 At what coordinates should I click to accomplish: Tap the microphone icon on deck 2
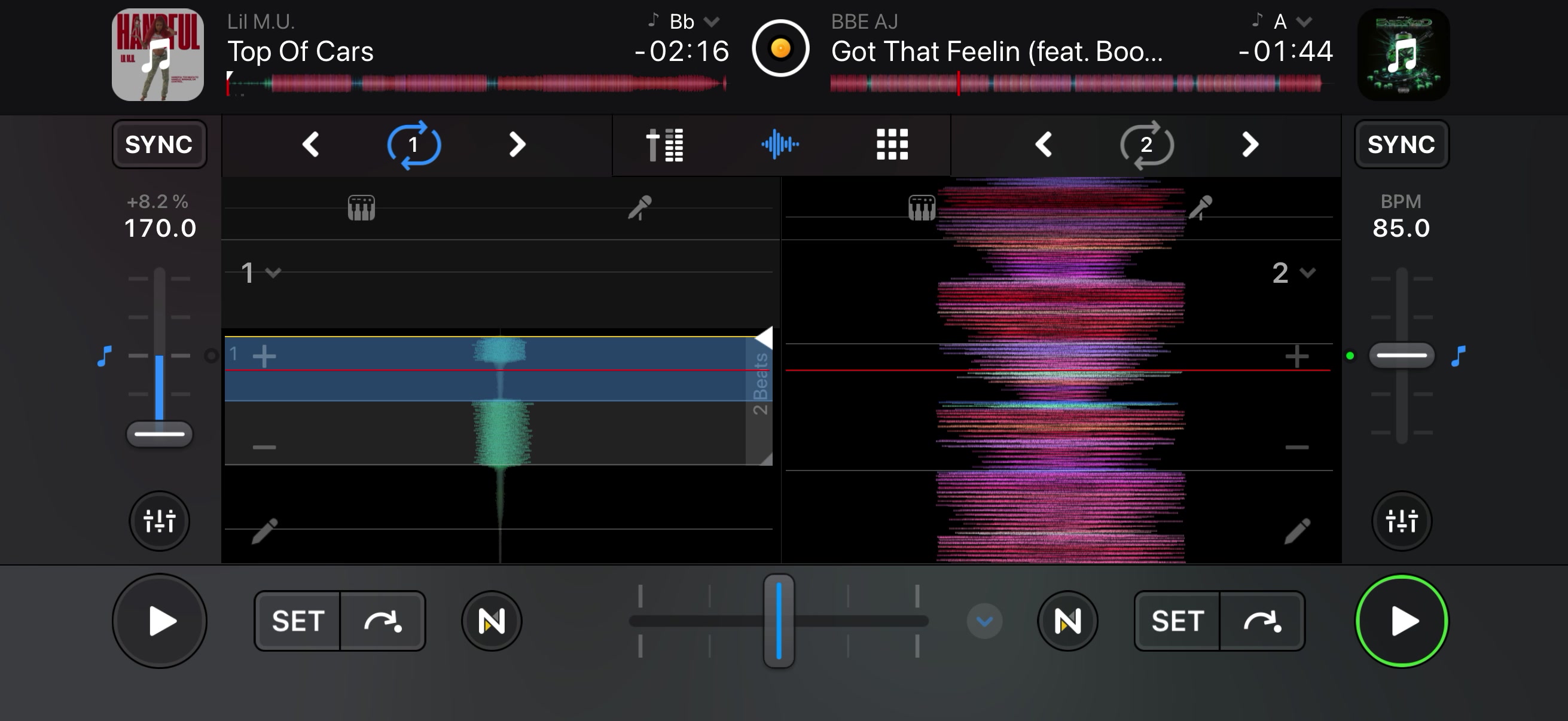pos(1200,207)
